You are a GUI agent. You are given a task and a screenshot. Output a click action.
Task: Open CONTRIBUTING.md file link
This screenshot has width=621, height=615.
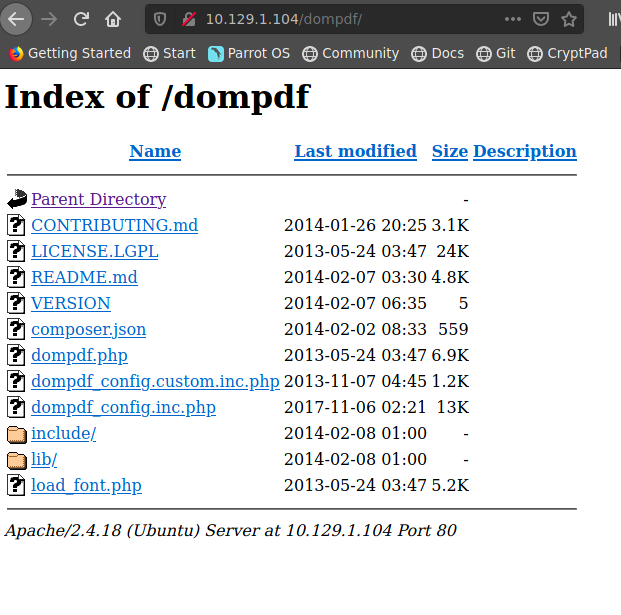click(114, 225)
